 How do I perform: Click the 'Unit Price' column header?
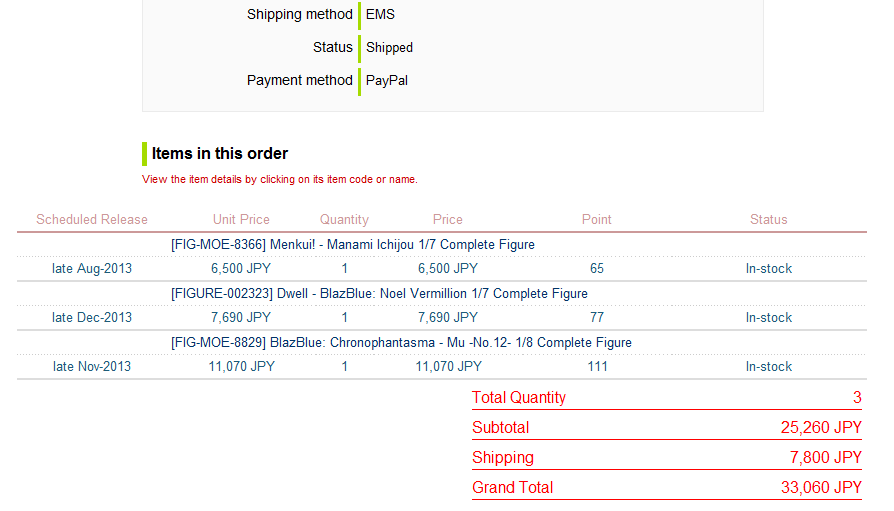click(x=241, y=220)
